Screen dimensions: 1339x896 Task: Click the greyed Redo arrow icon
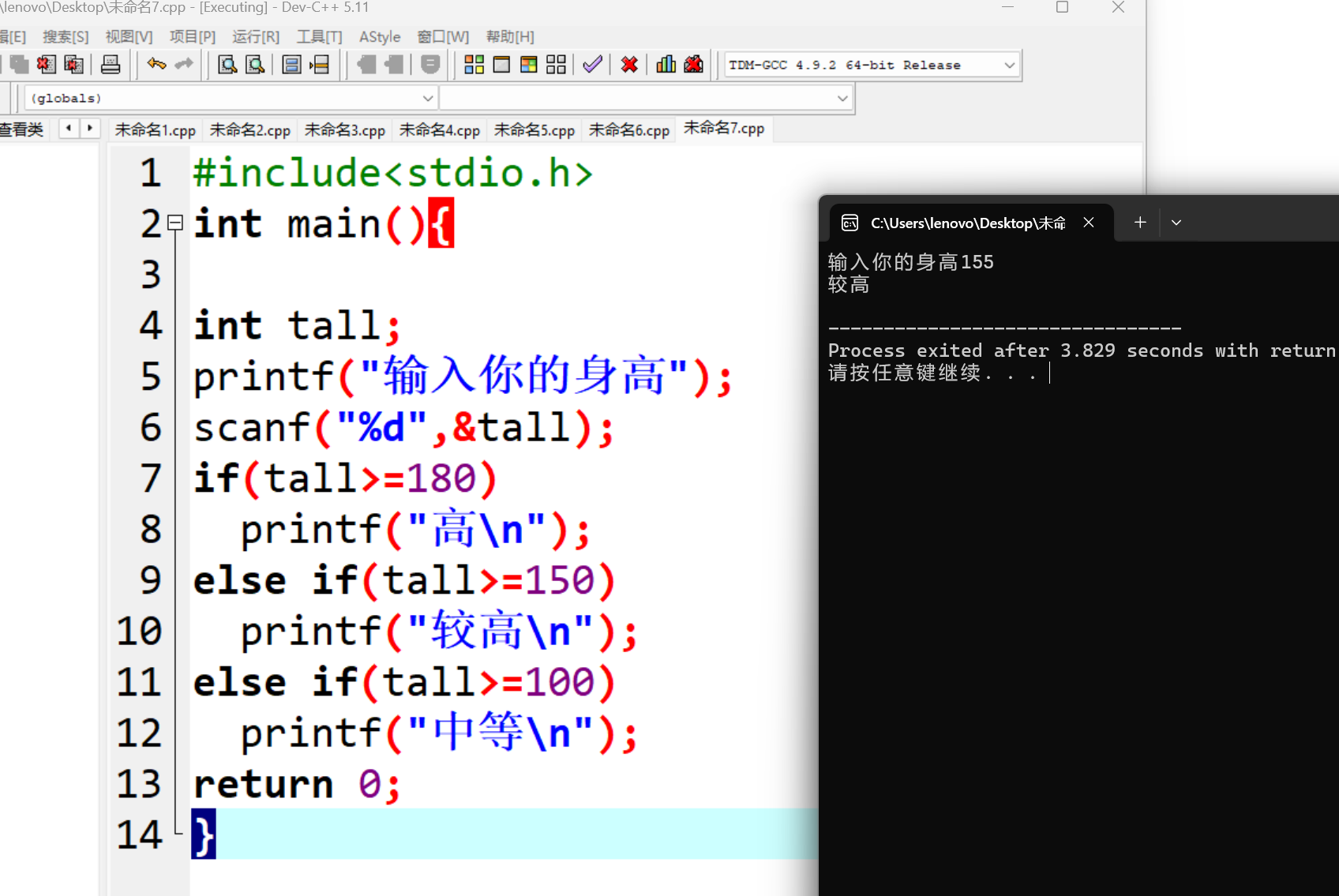(184, 65)
